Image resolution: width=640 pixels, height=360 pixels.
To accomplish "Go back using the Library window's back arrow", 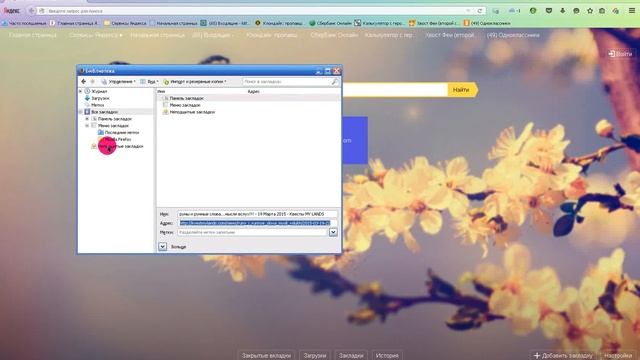I will 84,82.
